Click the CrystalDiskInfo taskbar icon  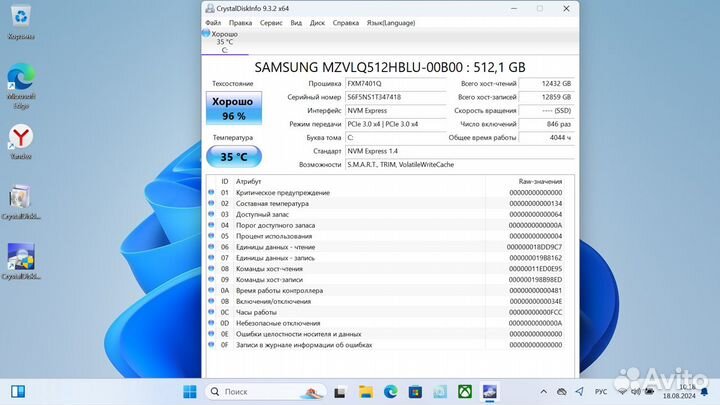[489, 392]
